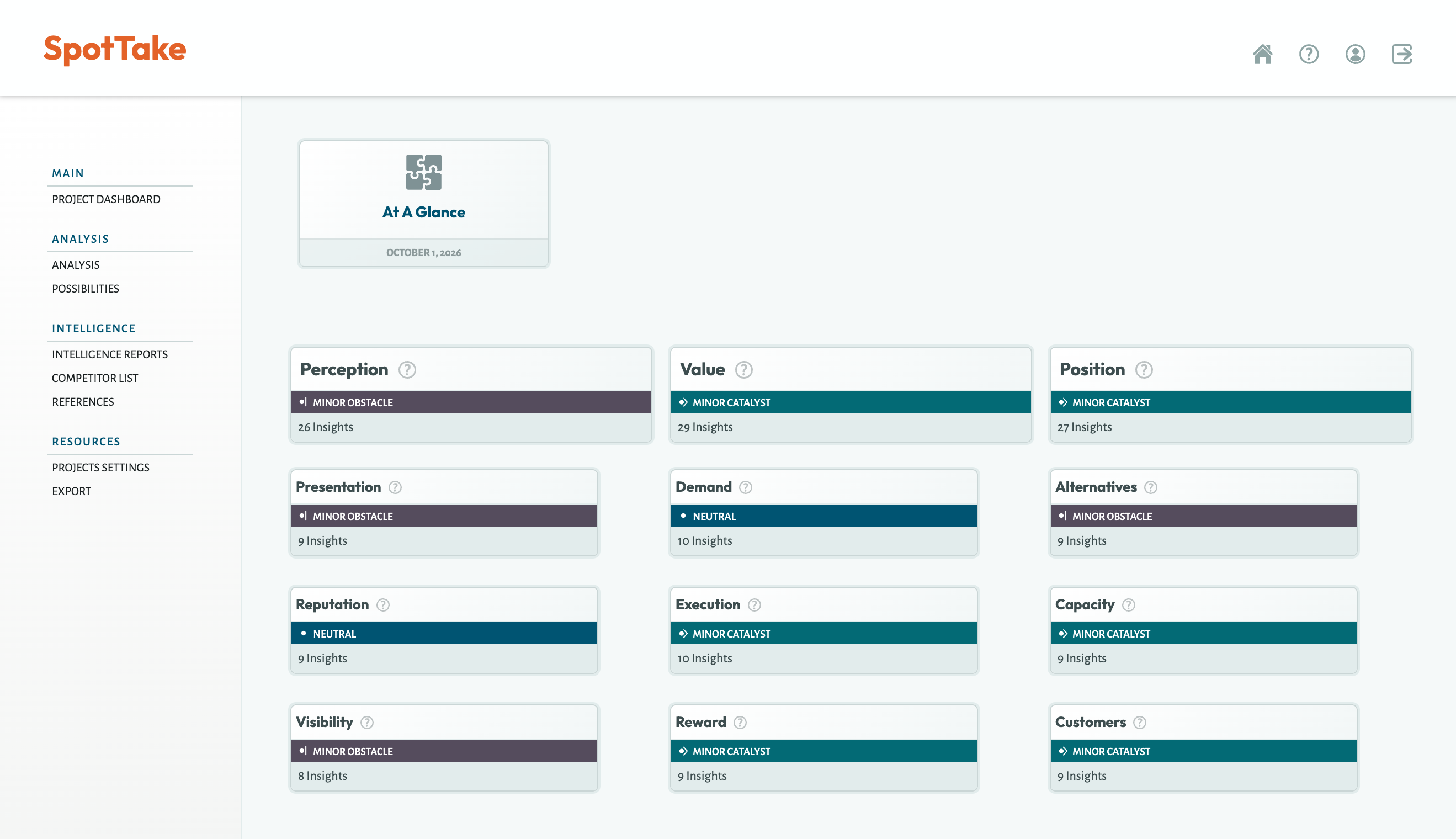This screenshot has width=1456, height=839.
Task: Open the Visibility card title
Action: (x=324, y=722)
